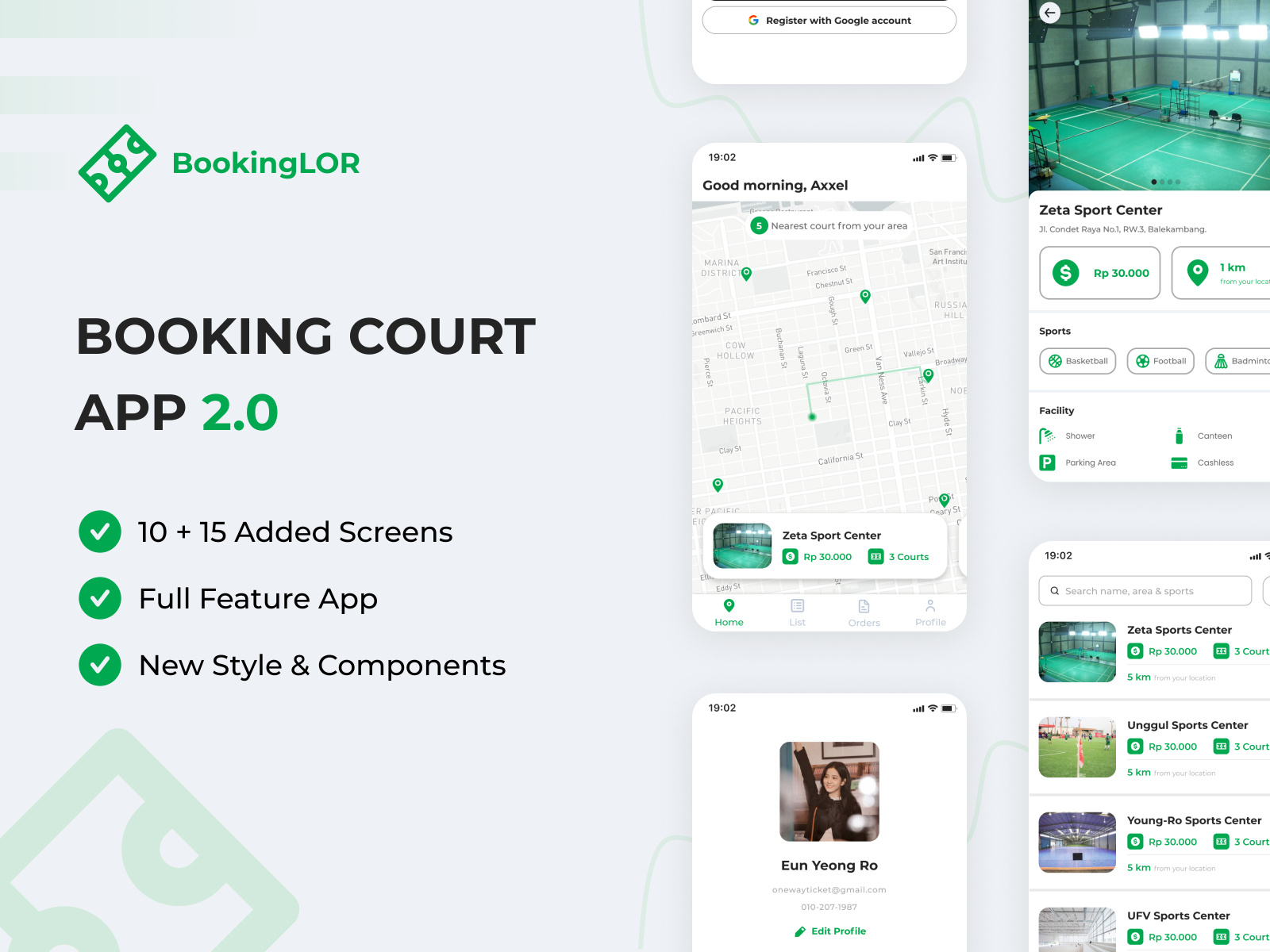Click the checkmark beside 10 + 15 Added Screens
Screen dimensions: 1270x952
point(100,532)
